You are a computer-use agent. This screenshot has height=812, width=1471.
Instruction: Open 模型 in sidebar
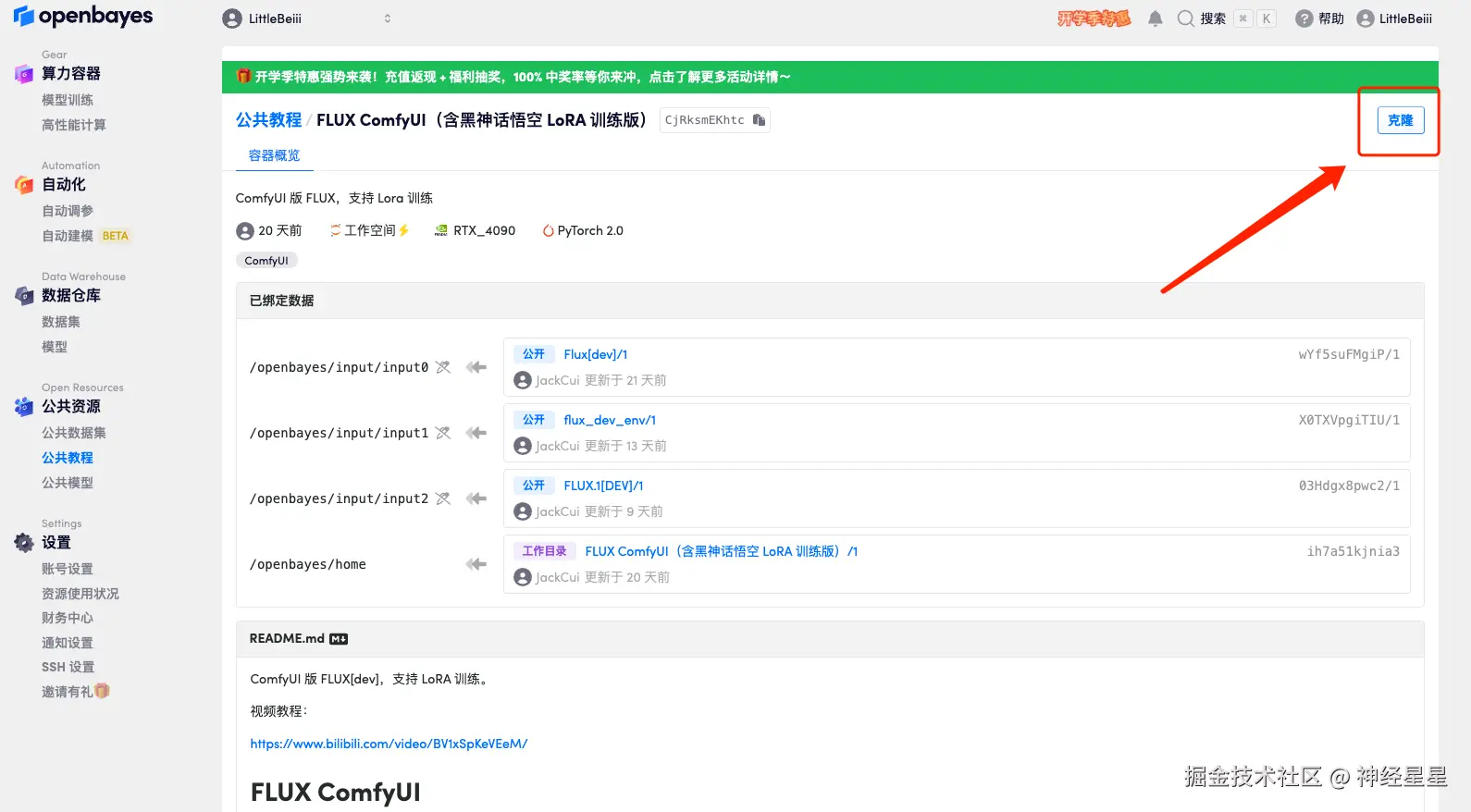55,347
